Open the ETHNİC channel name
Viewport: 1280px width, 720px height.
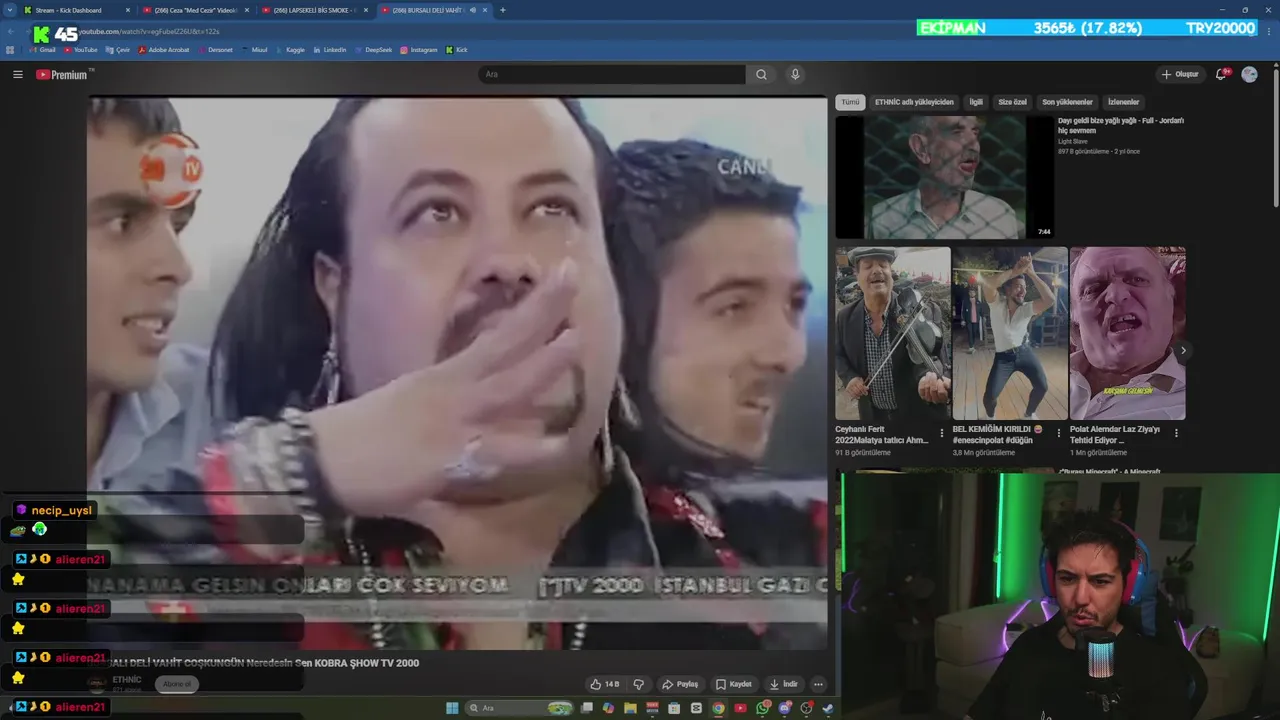[127, 680]
